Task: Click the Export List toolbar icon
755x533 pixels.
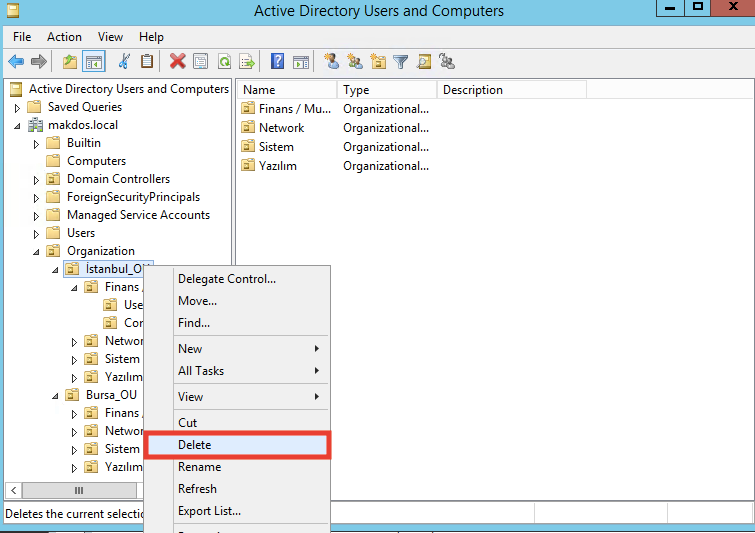Action: point(247,62)
